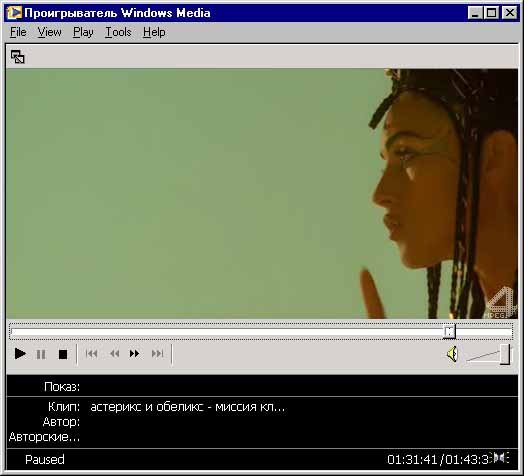Open the View menu
Viewport: 524px width, 476px height.
point(49,32)
